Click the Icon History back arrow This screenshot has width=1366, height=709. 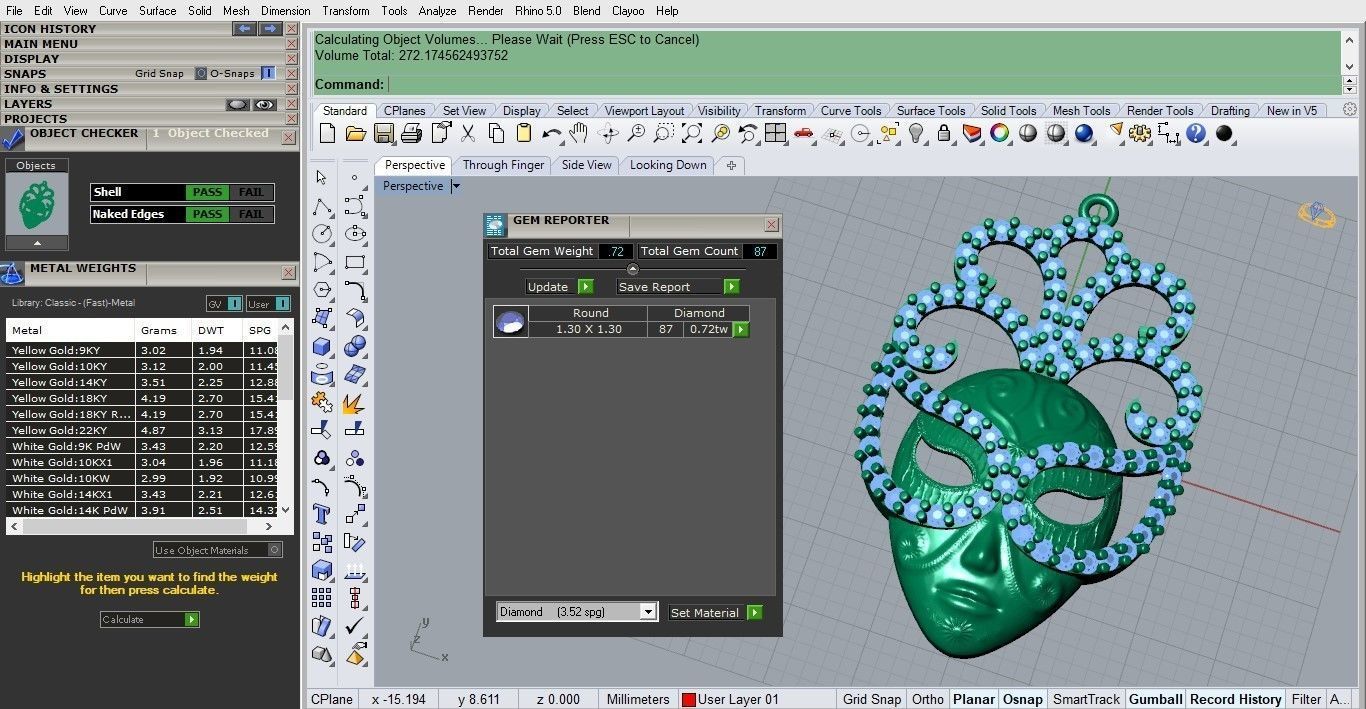(x=244, y=29)
